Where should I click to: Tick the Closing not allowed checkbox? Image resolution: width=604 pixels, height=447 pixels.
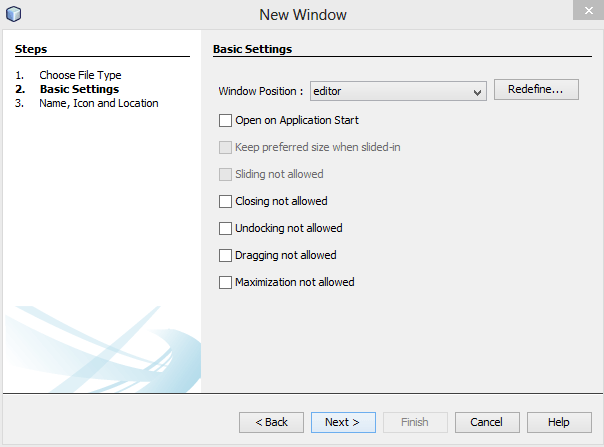click(x=225, y=201)
